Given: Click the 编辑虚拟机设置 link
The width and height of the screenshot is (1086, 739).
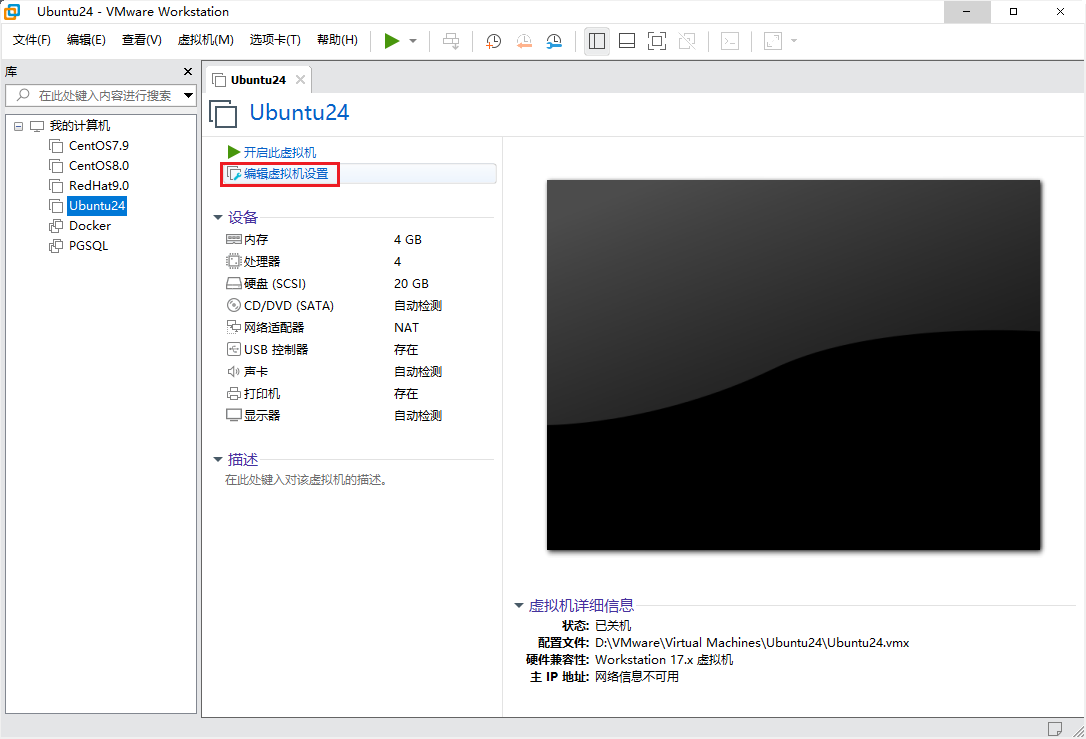Looking at the screenshot, I should 286,174.
